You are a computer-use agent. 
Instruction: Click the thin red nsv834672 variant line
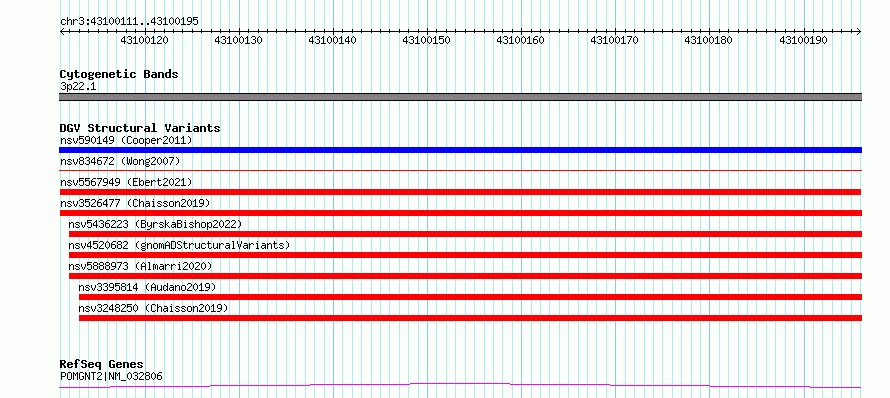tap(460, 170)
